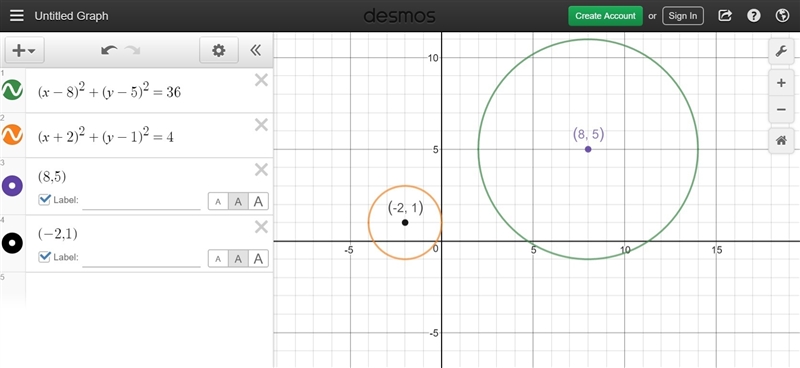Toggle Label checkbox for point (−2,1)
Image resolution: width=800 pixels, height=368 pixels.
(x=45, y=257)
